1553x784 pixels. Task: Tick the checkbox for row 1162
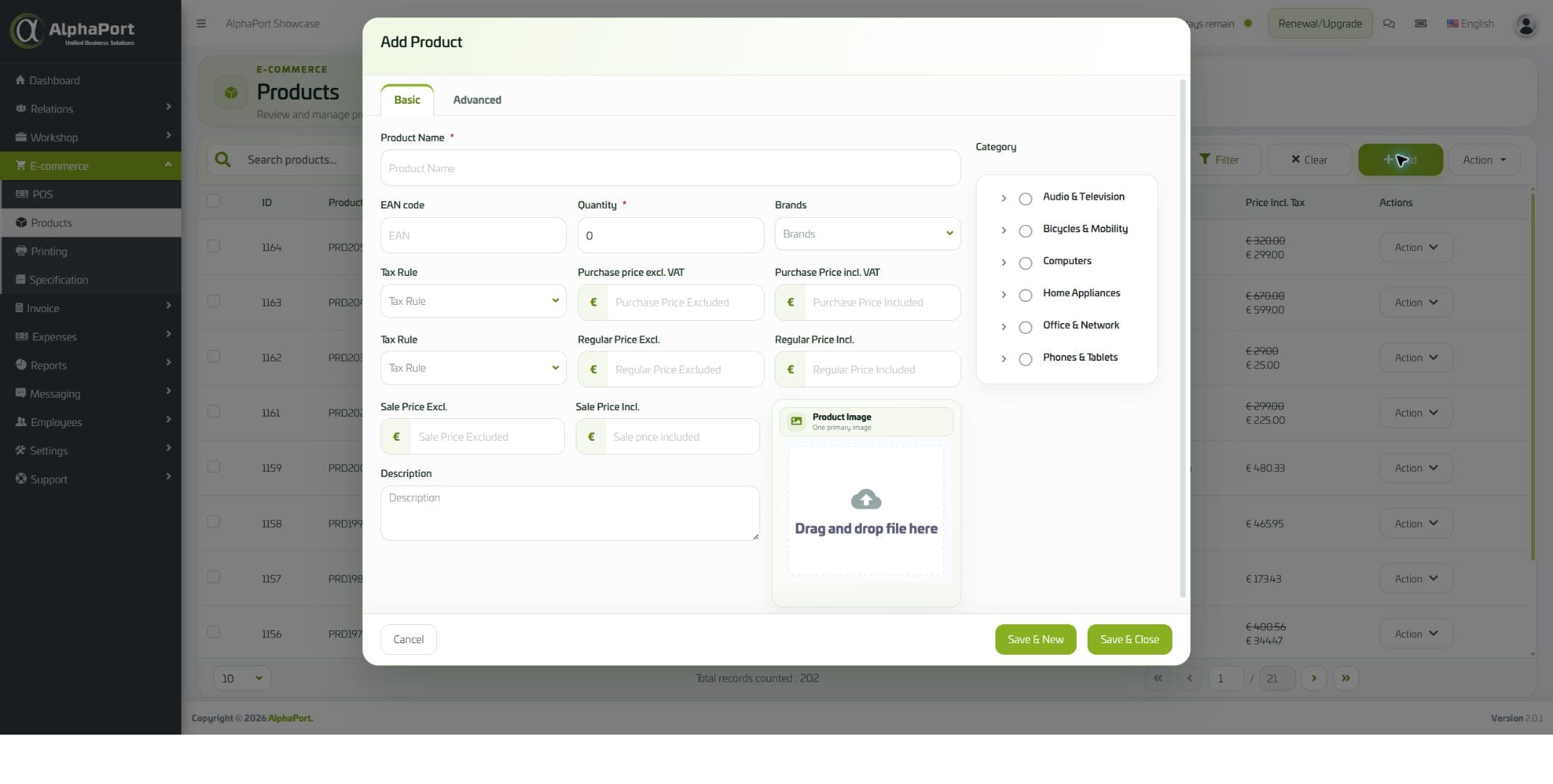click(213, 356)
